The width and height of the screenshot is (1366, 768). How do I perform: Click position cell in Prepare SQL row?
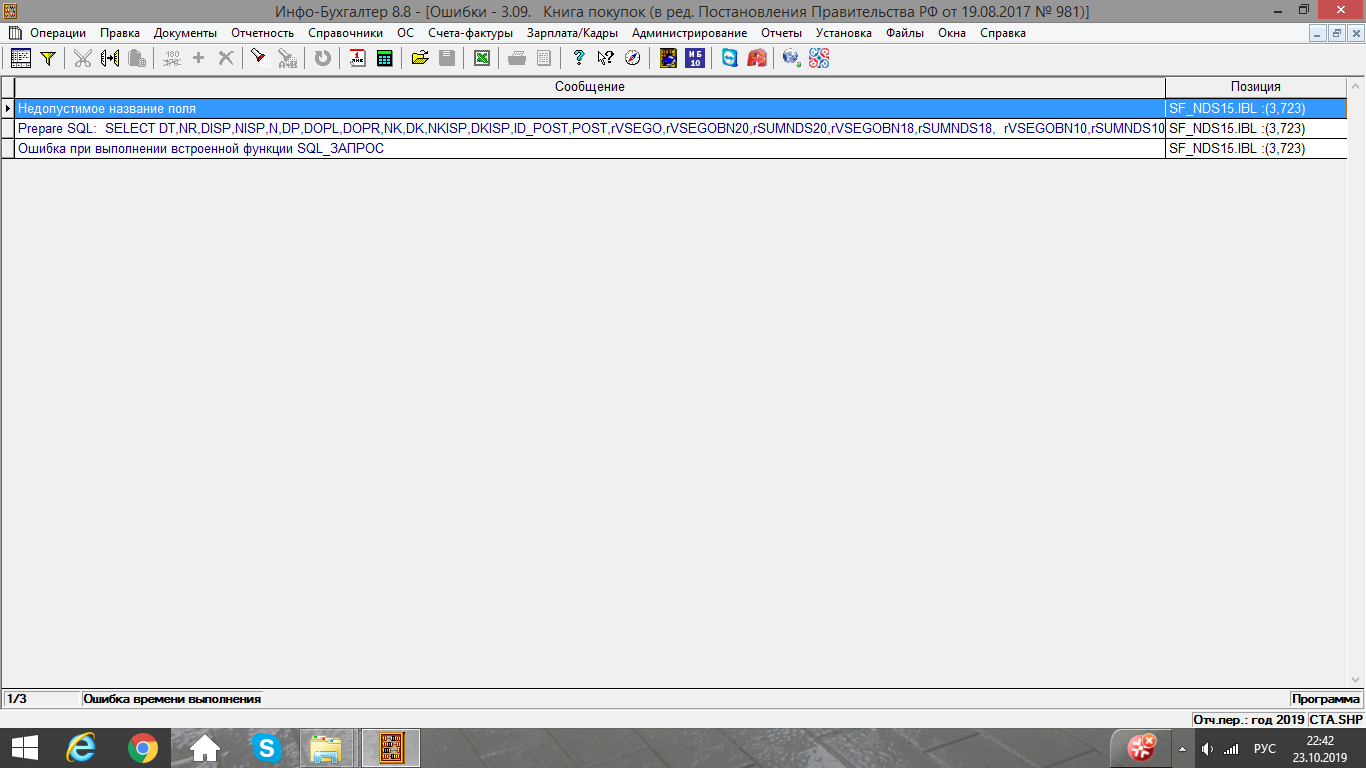pyautogui.click(x=1256, y=128)
